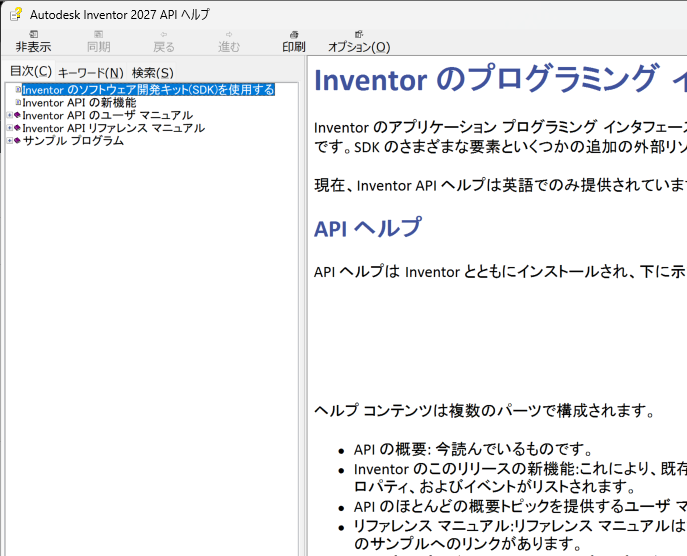Click the help window title bar icon
The image size is (687, 556).
click(x=16, y=14)
